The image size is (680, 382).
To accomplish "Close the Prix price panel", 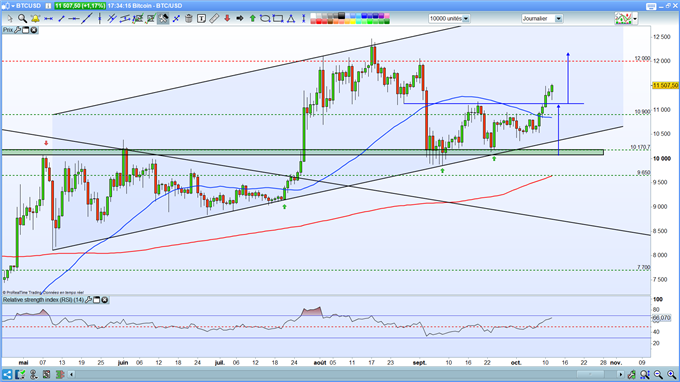I will (34, 30).
